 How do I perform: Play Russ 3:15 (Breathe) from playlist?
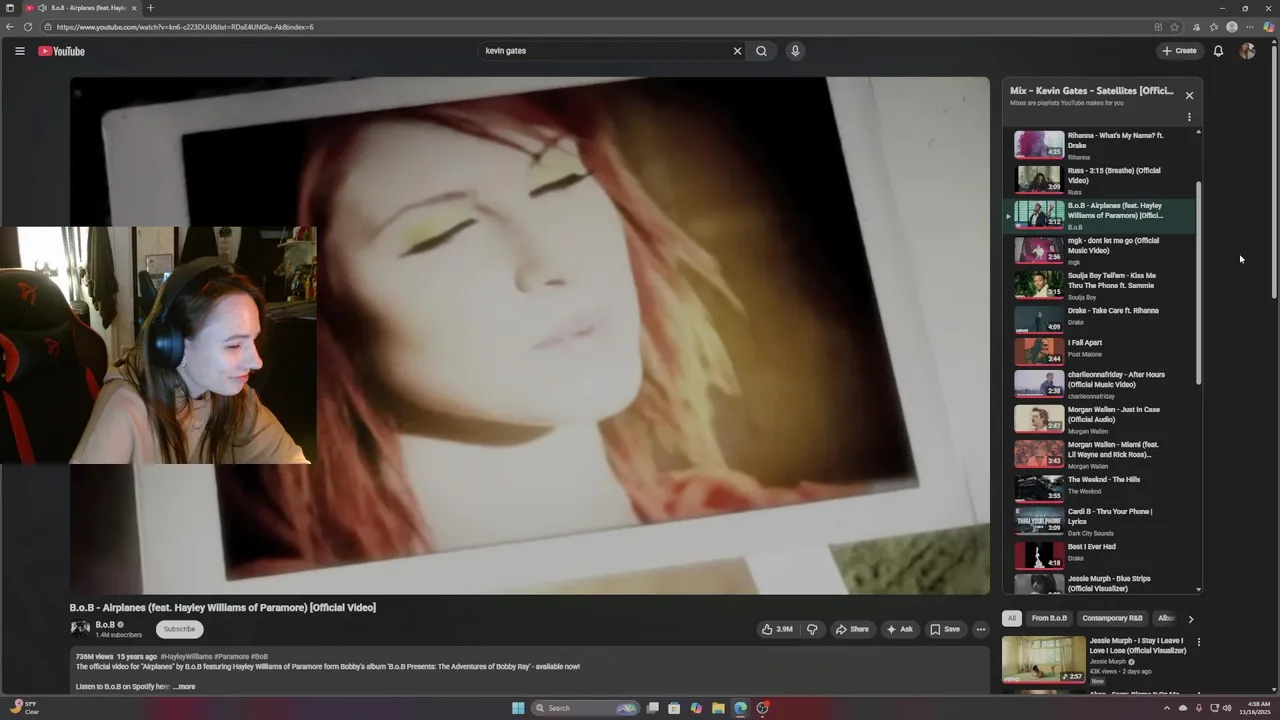[x=1099, y=180]
